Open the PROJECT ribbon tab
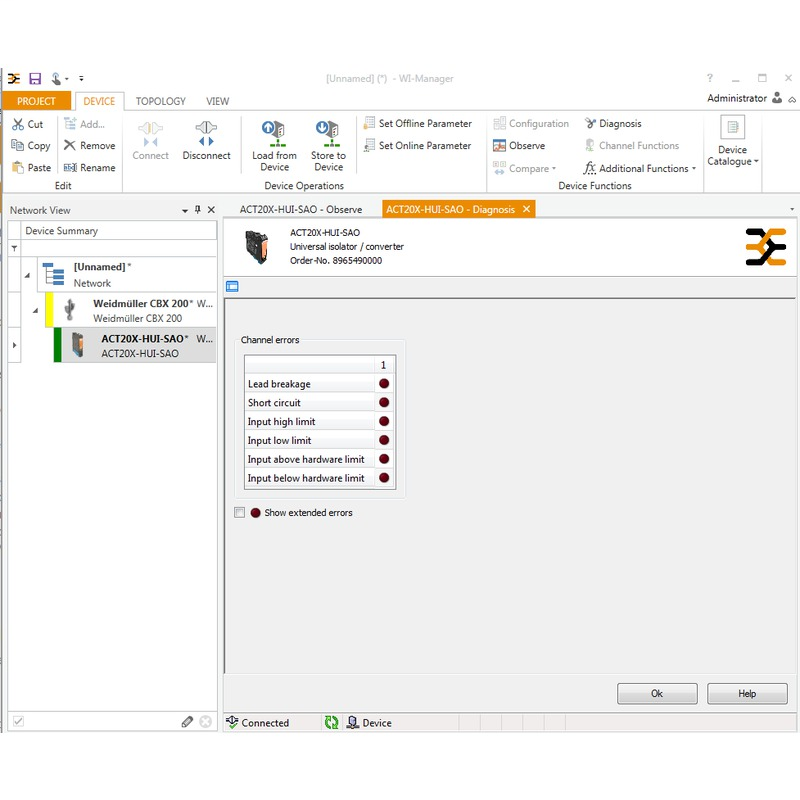The image size is (800, 800). click(36, 101)
